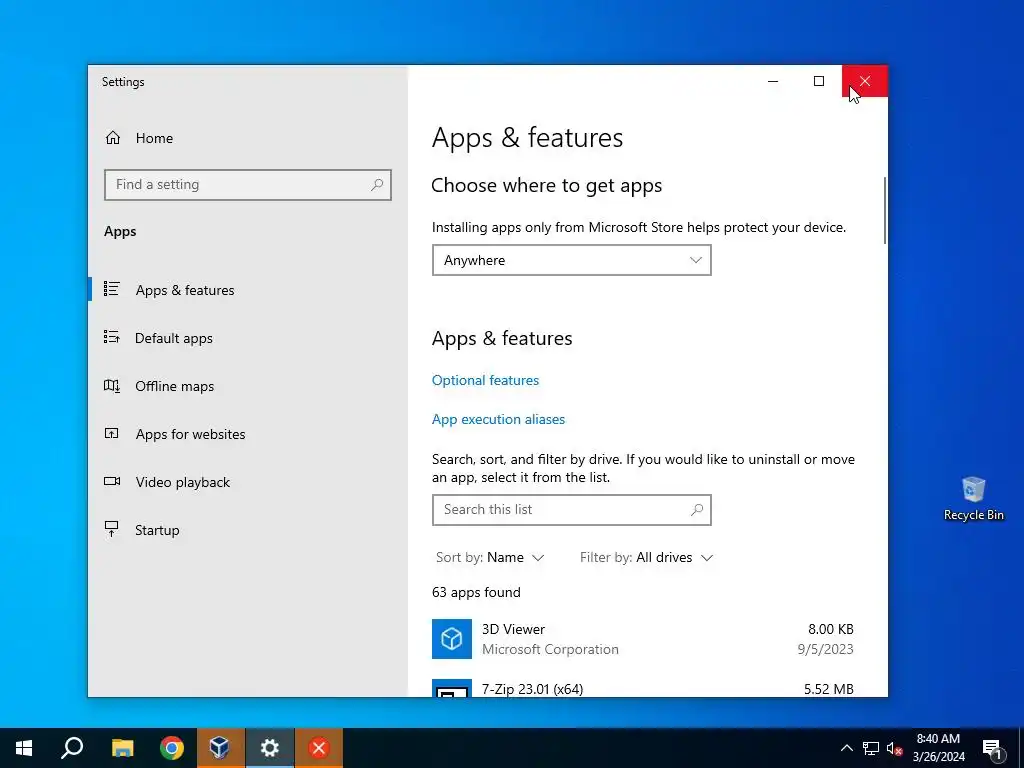Open Apps for websites page
Image resolution: width=1024 pixels, height=768 pixels.
(x=190, y=434)
